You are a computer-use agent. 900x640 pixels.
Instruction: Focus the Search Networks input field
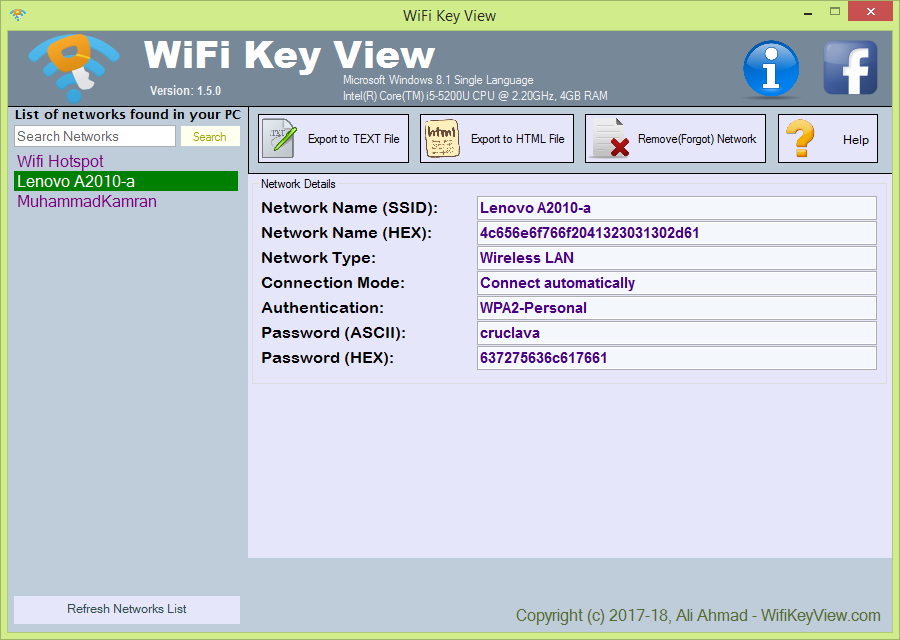95,136
